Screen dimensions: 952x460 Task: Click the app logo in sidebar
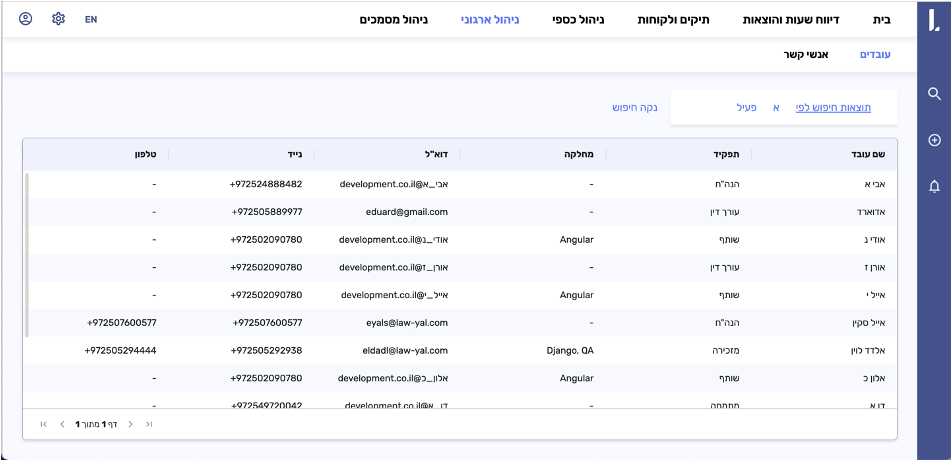[933, 20]
